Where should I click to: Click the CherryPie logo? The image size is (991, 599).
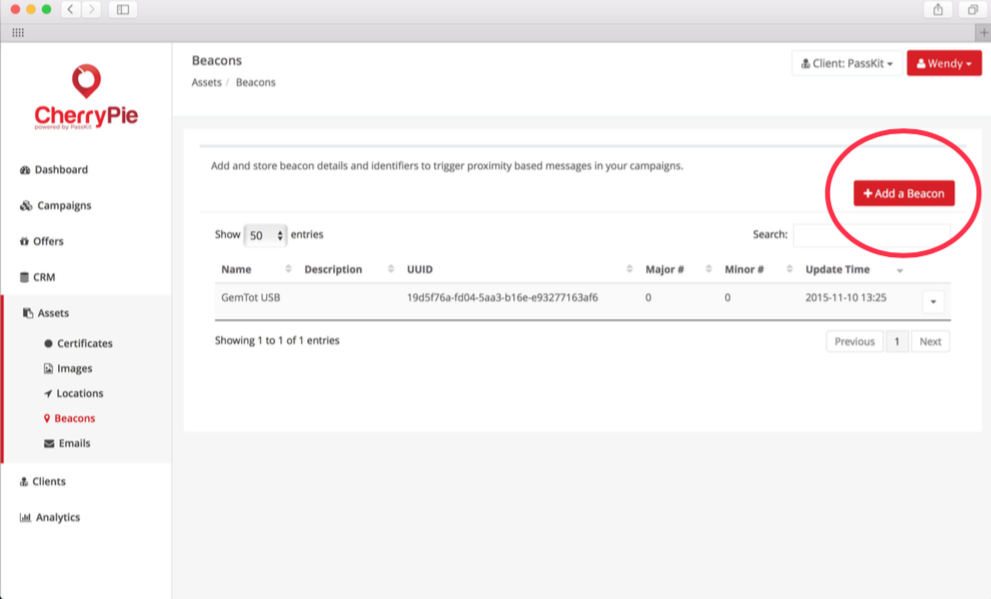point(86,97)
